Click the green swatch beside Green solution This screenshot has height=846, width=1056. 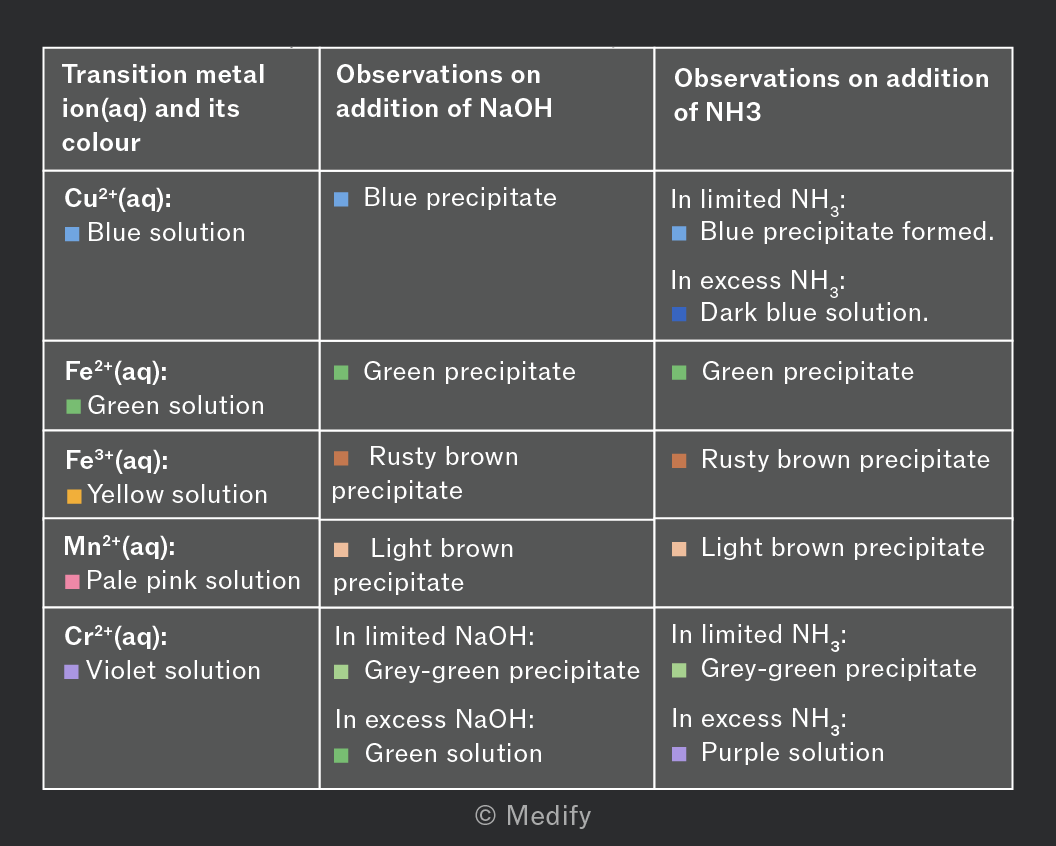click(x=73, y=407)
